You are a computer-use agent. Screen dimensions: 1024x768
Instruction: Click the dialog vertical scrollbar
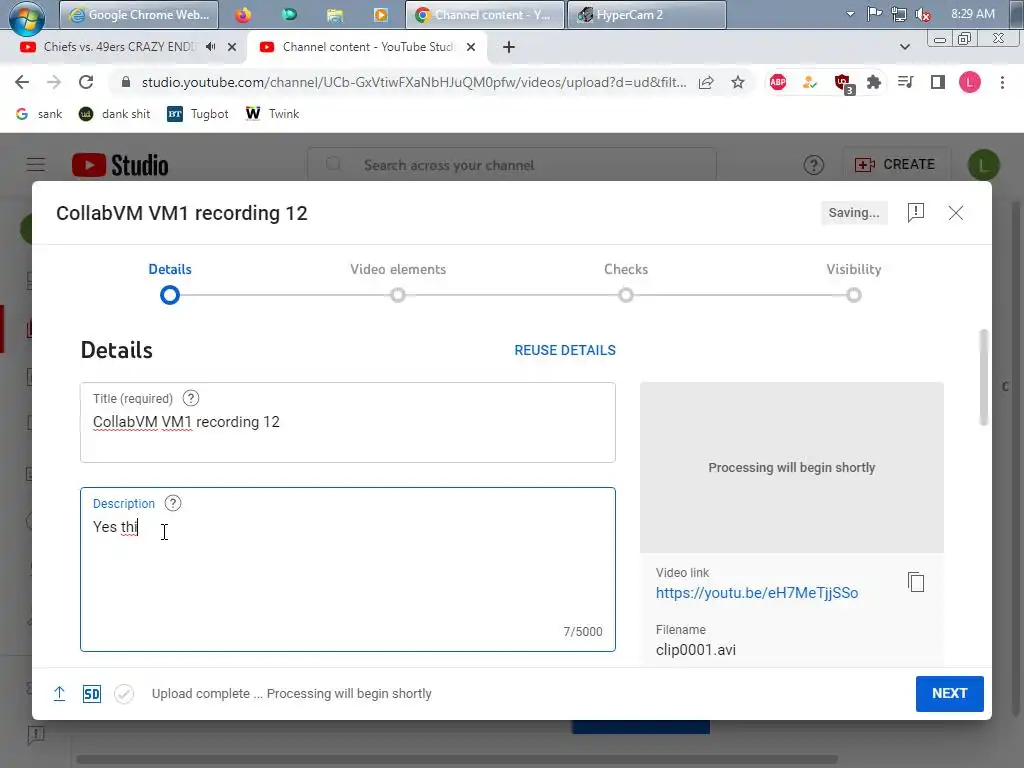[x=984, y=377]
